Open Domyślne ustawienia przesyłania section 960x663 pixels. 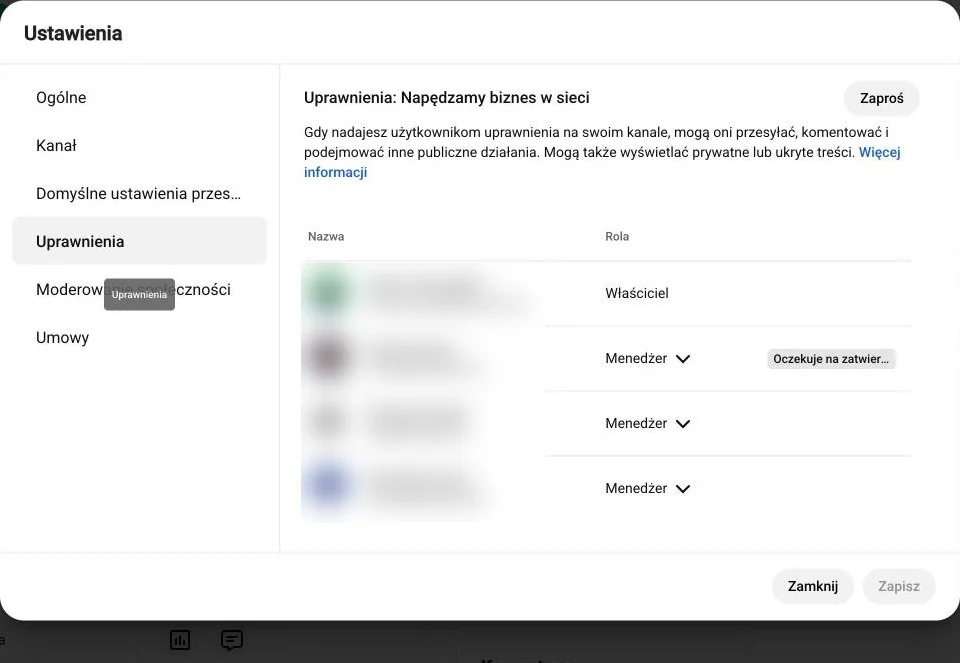(x=140, y=194)
